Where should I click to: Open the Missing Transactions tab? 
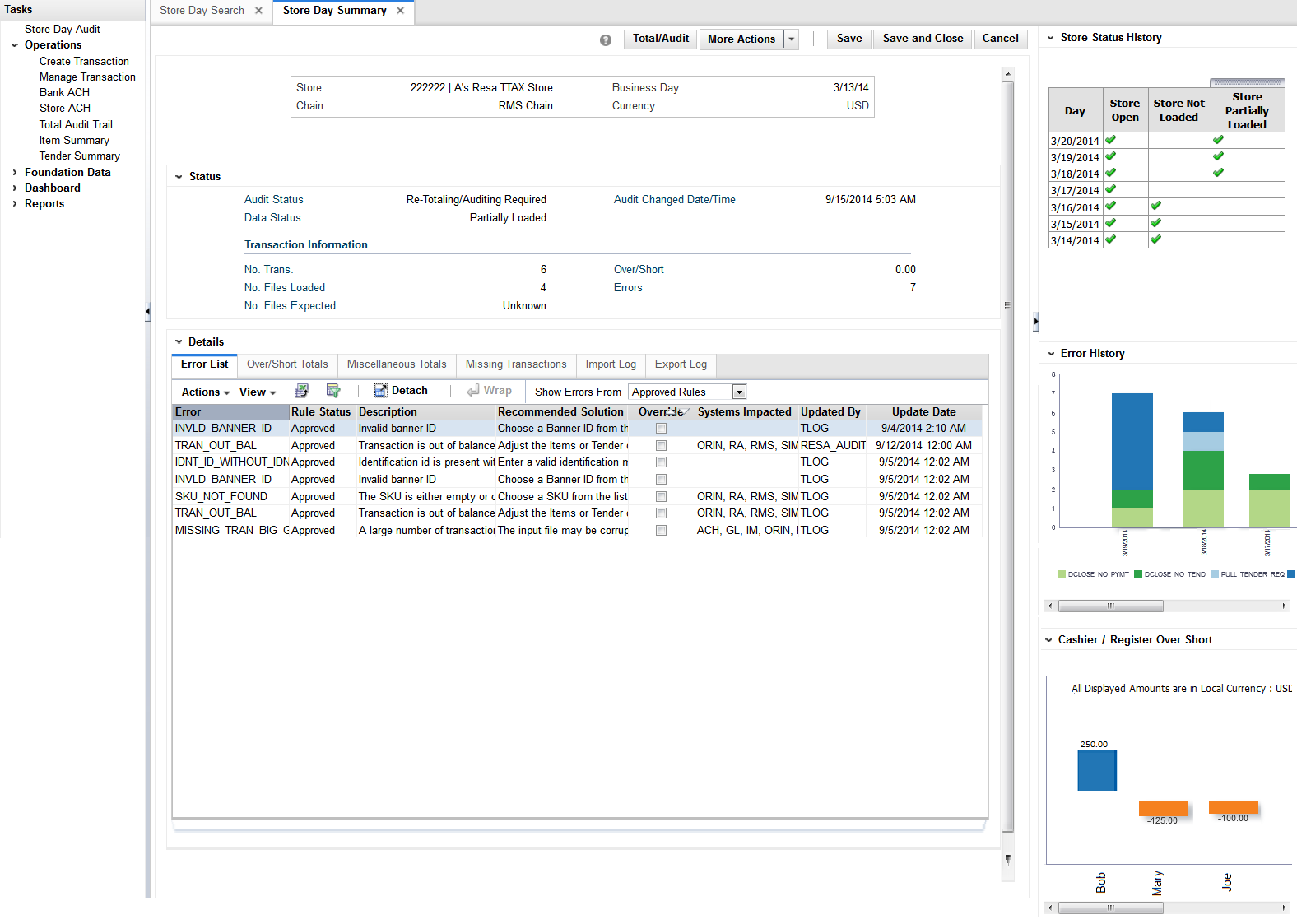(x=516, y=364)
